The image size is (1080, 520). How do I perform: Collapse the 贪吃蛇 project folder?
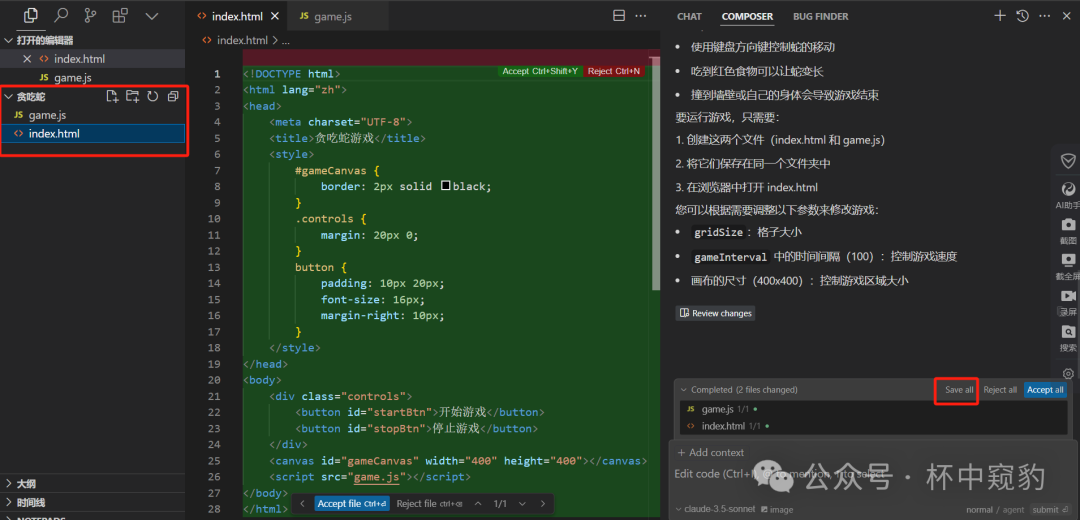coord(9,97)
